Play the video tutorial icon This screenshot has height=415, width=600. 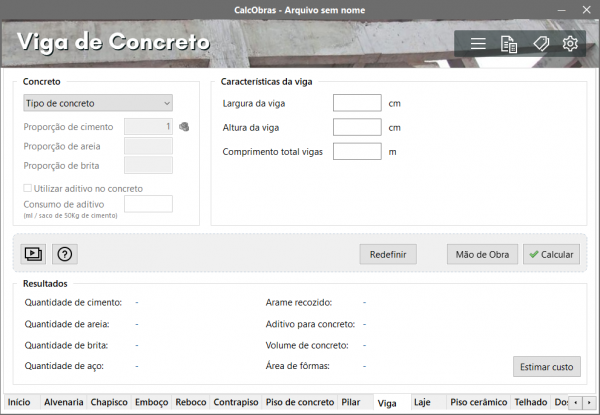point(34,254)
